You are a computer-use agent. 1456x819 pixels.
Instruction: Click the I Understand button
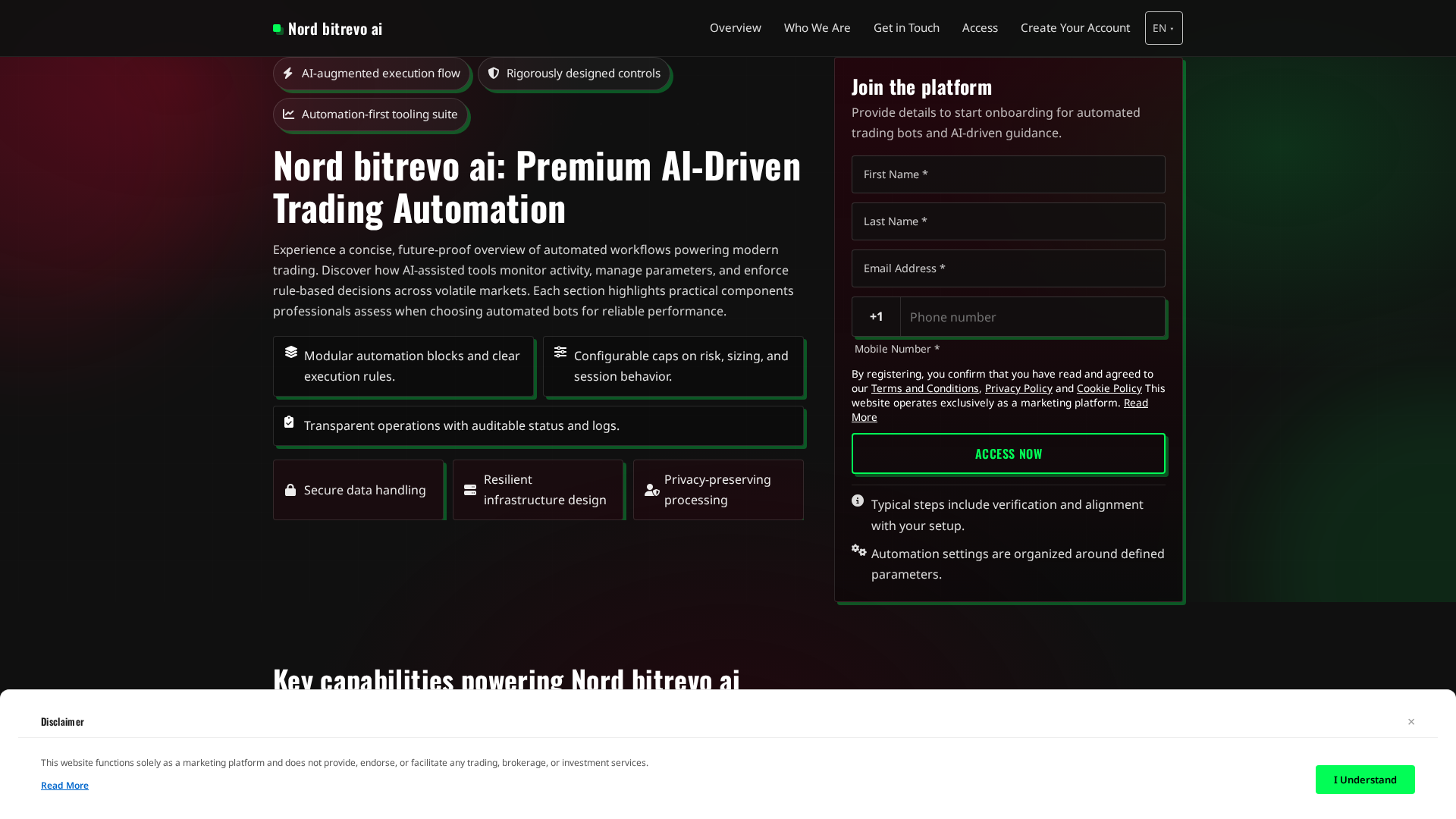coord(1365,780)
